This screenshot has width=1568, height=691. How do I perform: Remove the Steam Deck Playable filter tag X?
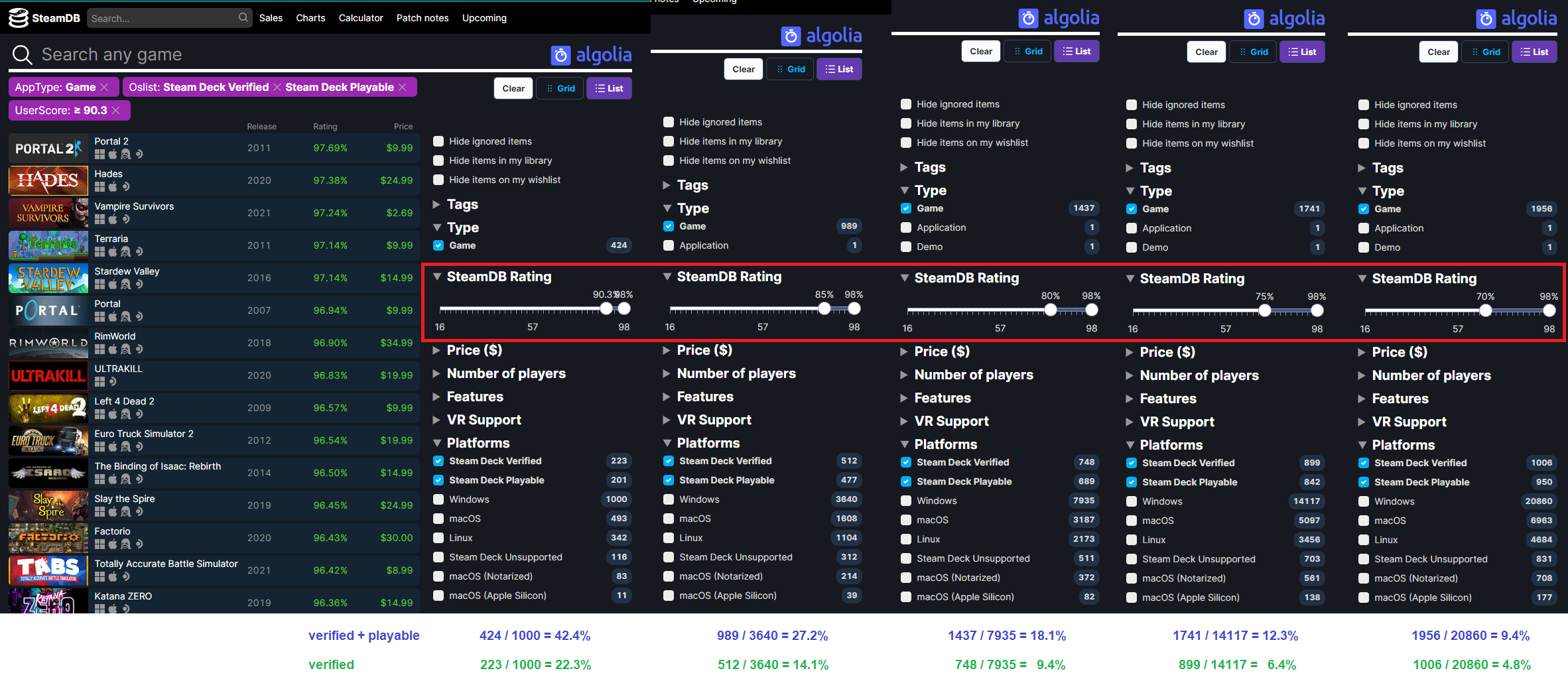[x=403, y=88]
